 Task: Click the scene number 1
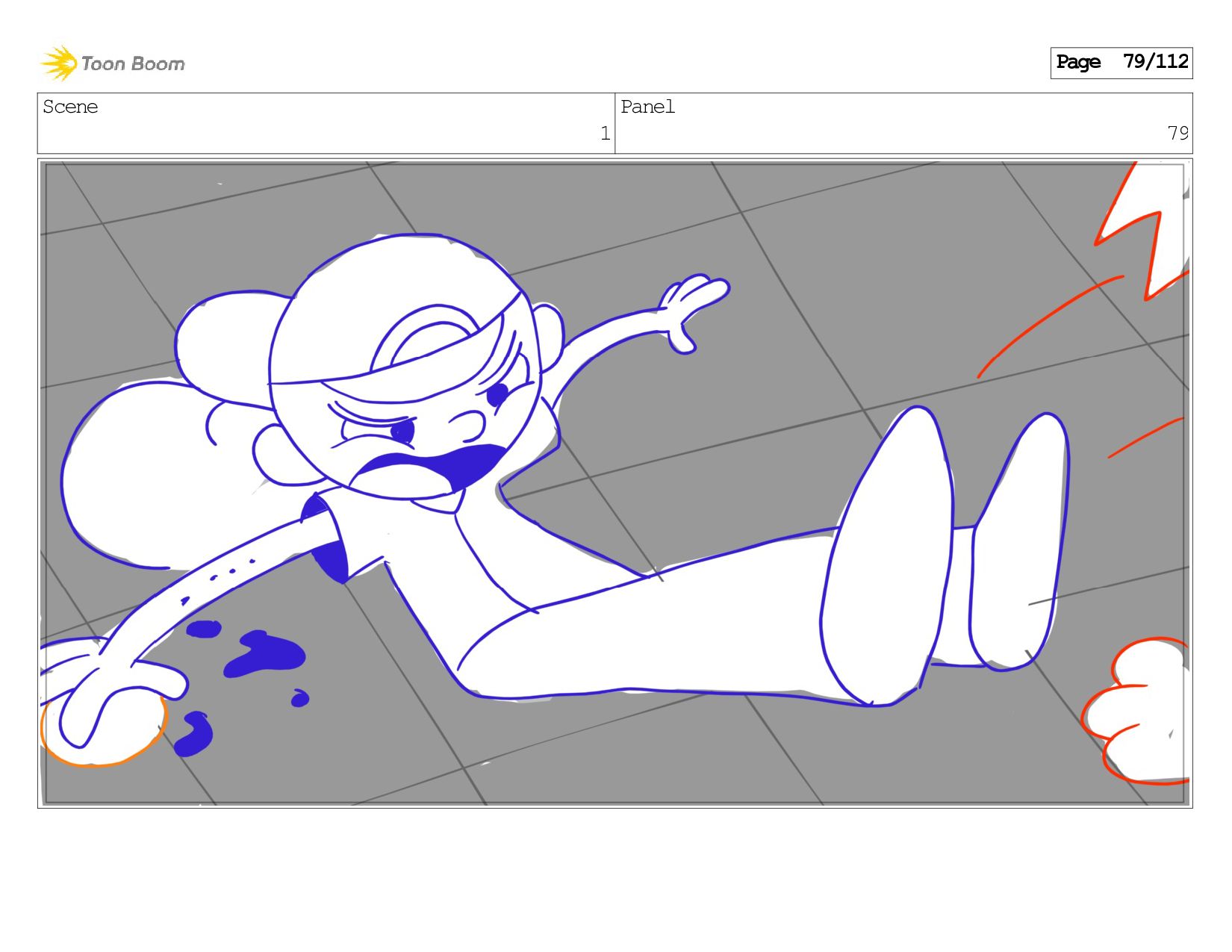(605, 134)
